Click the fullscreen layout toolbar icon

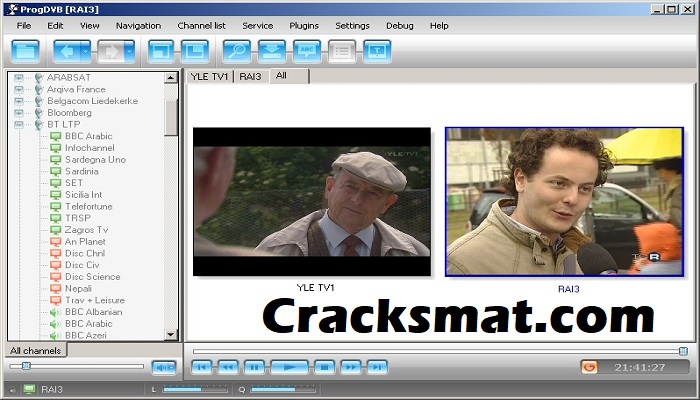tap(195, 51)
